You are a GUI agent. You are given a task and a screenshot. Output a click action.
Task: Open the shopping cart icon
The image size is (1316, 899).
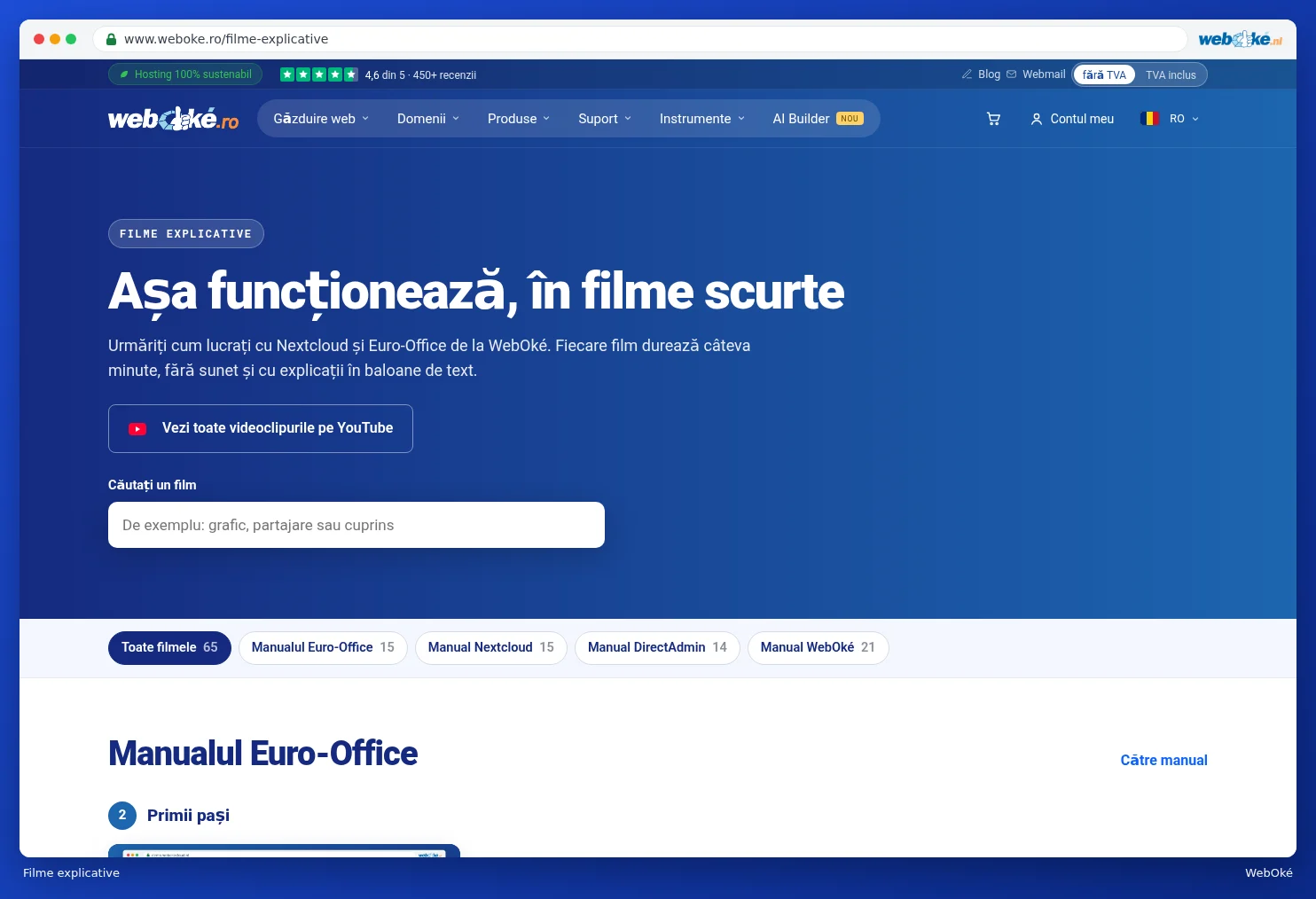click(x=993, y=119)
